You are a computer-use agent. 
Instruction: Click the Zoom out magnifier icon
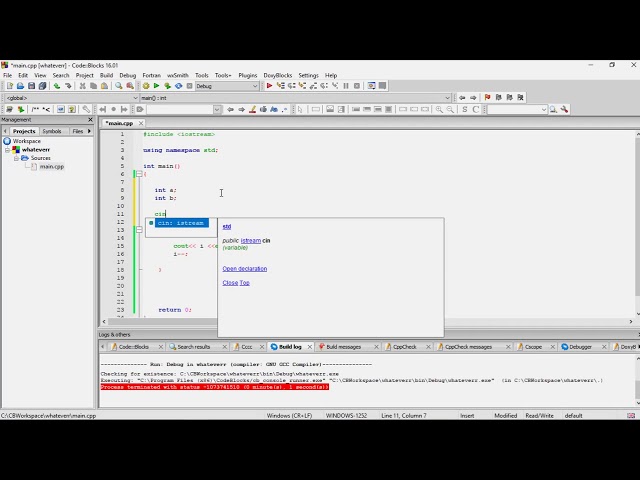point(450,109)
